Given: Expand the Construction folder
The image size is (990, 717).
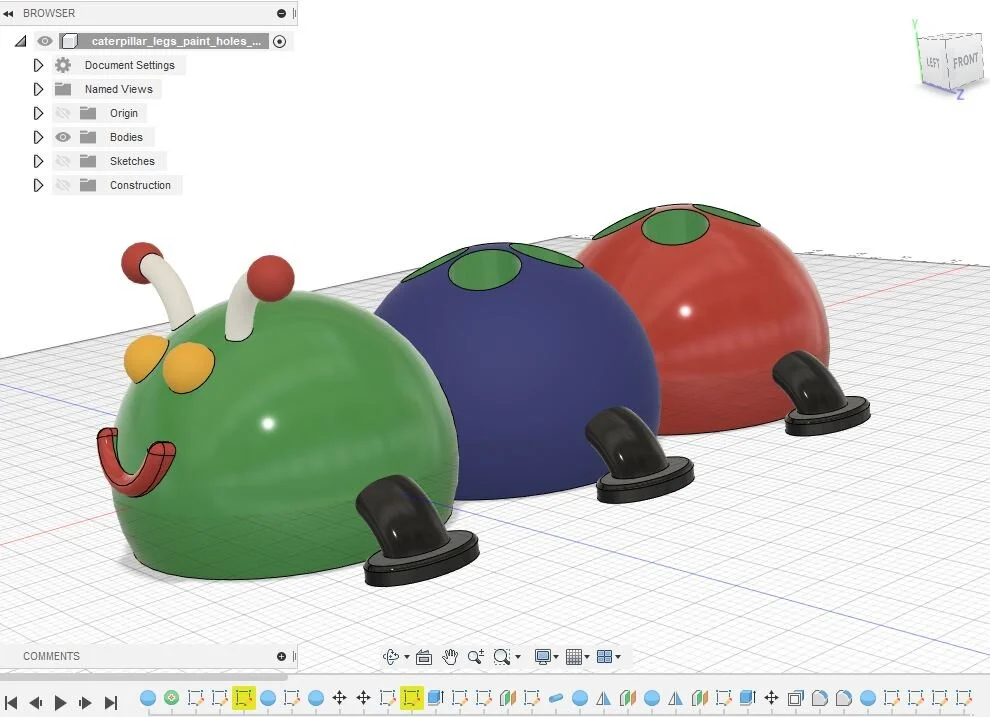Looking at the screenshot, I should pos(38,185).
